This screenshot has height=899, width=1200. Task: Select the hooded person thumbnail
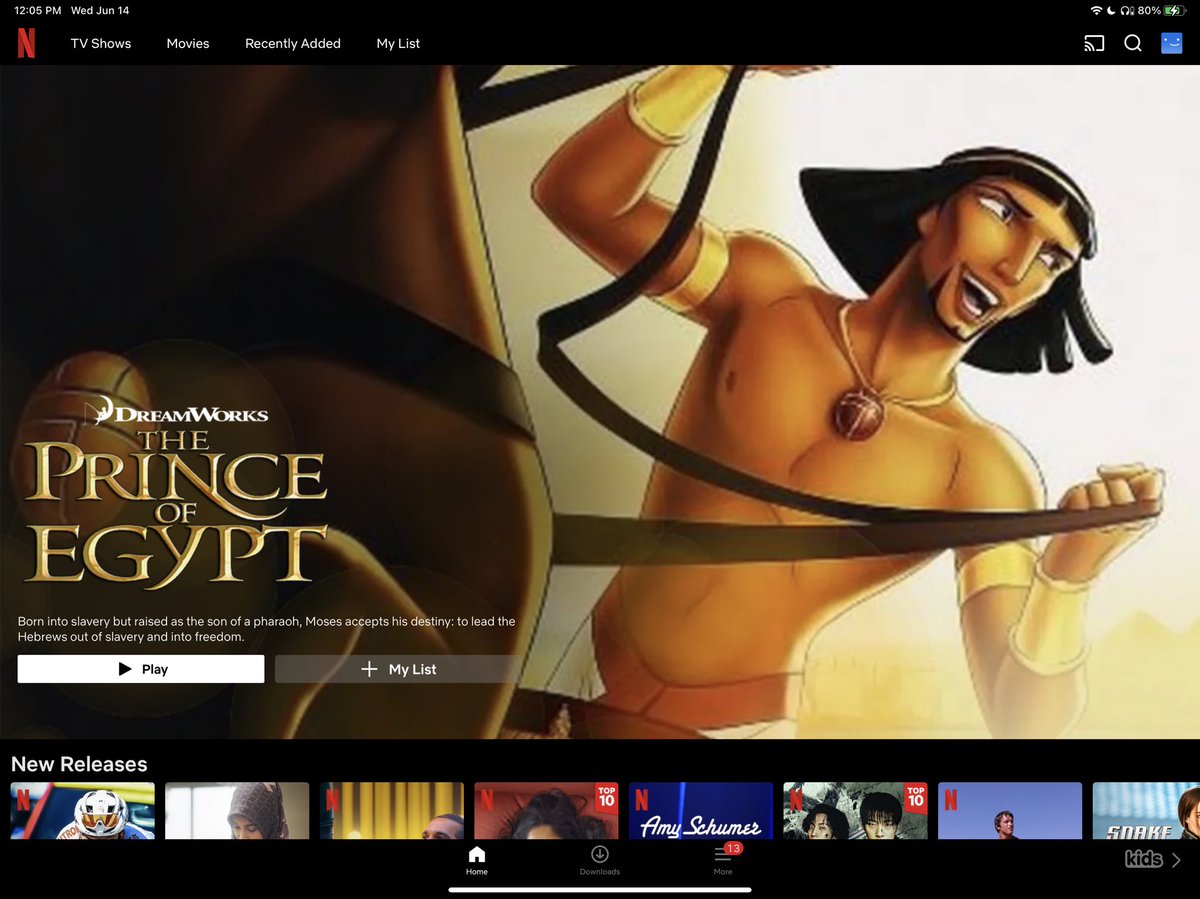[x=237, y=810]
